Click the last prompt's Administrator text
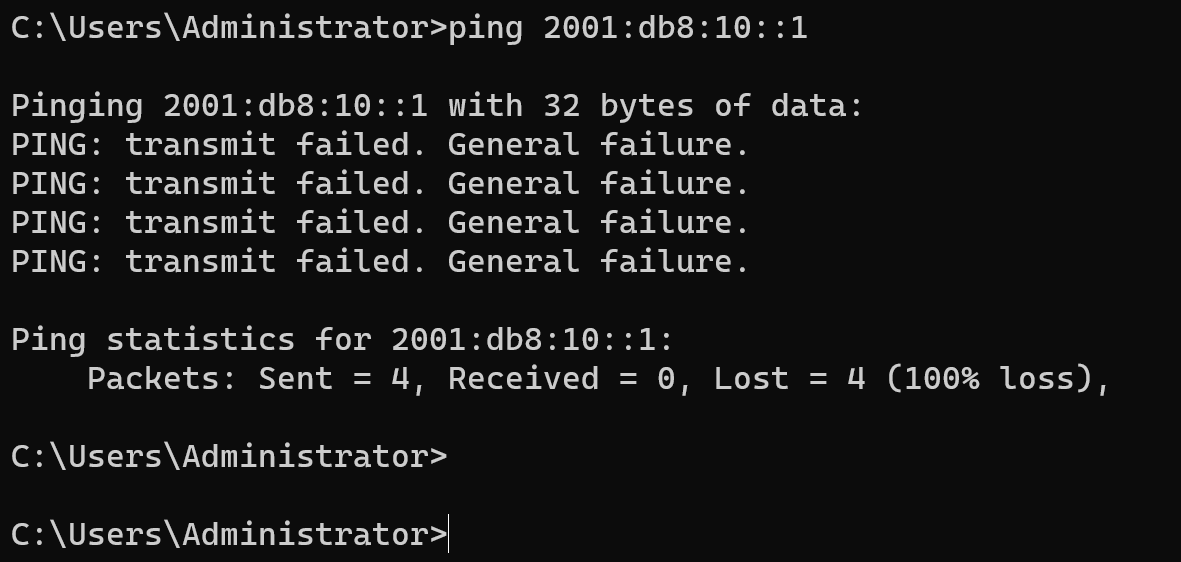Image resolution: width=1181 pixels, height=562 pixels. click(x=305, y=535)
